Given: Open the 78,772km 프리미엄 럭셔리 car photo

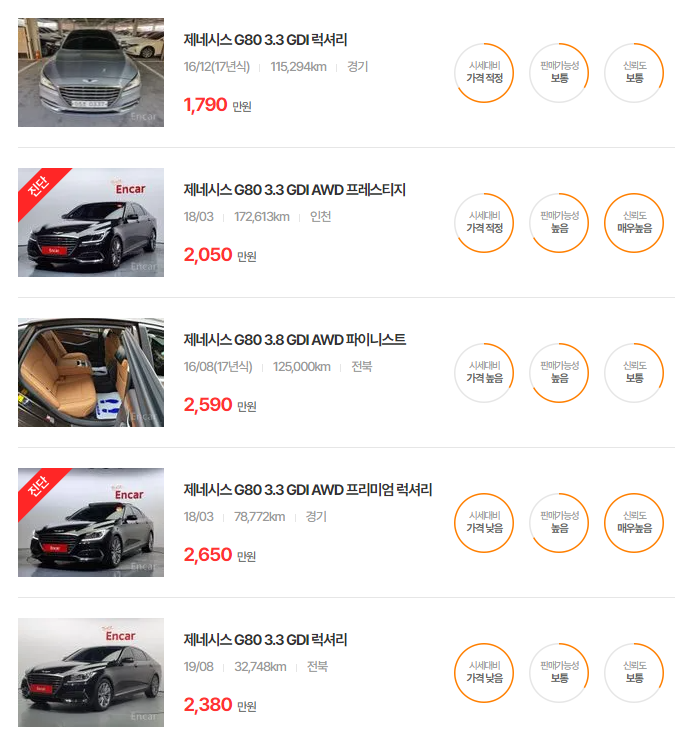Looking at the screenshot, I should [91, 522].
